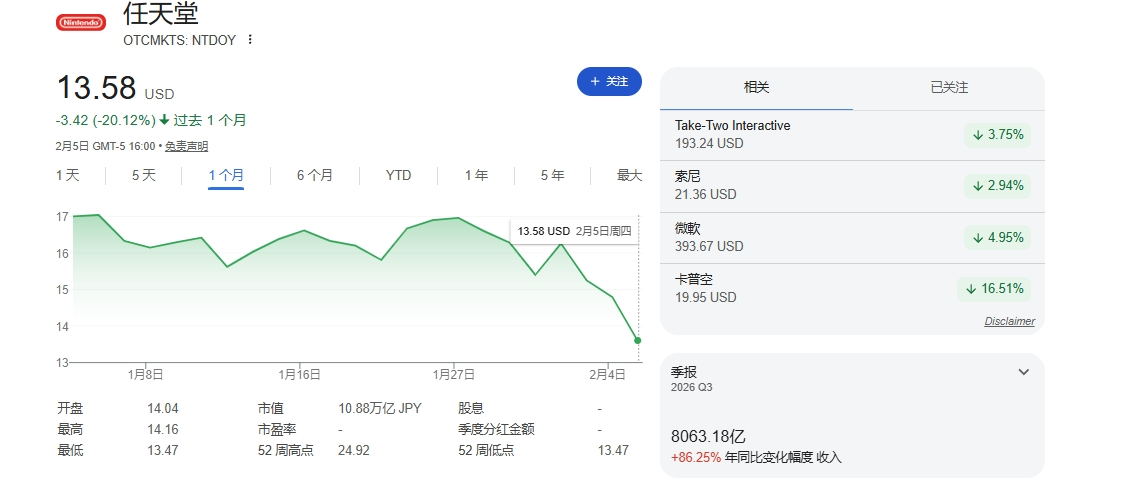Click the 1月27日 peak on the chart
The height and width of the screenshot is (493, 1124).
[457, 218]
